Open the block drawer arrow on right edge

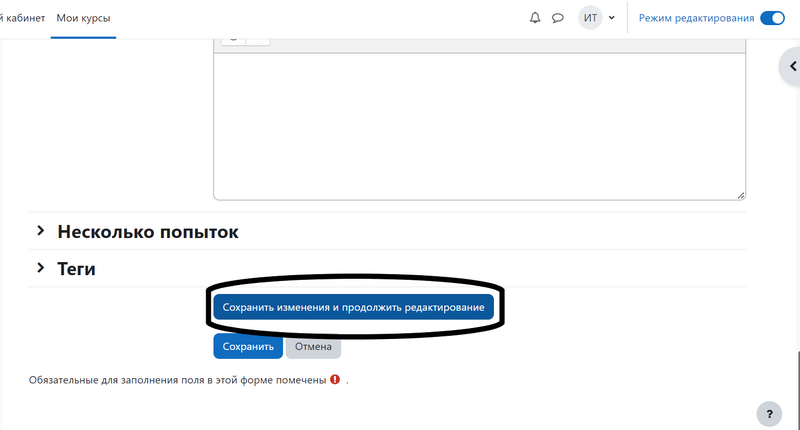tap(789, 66)
